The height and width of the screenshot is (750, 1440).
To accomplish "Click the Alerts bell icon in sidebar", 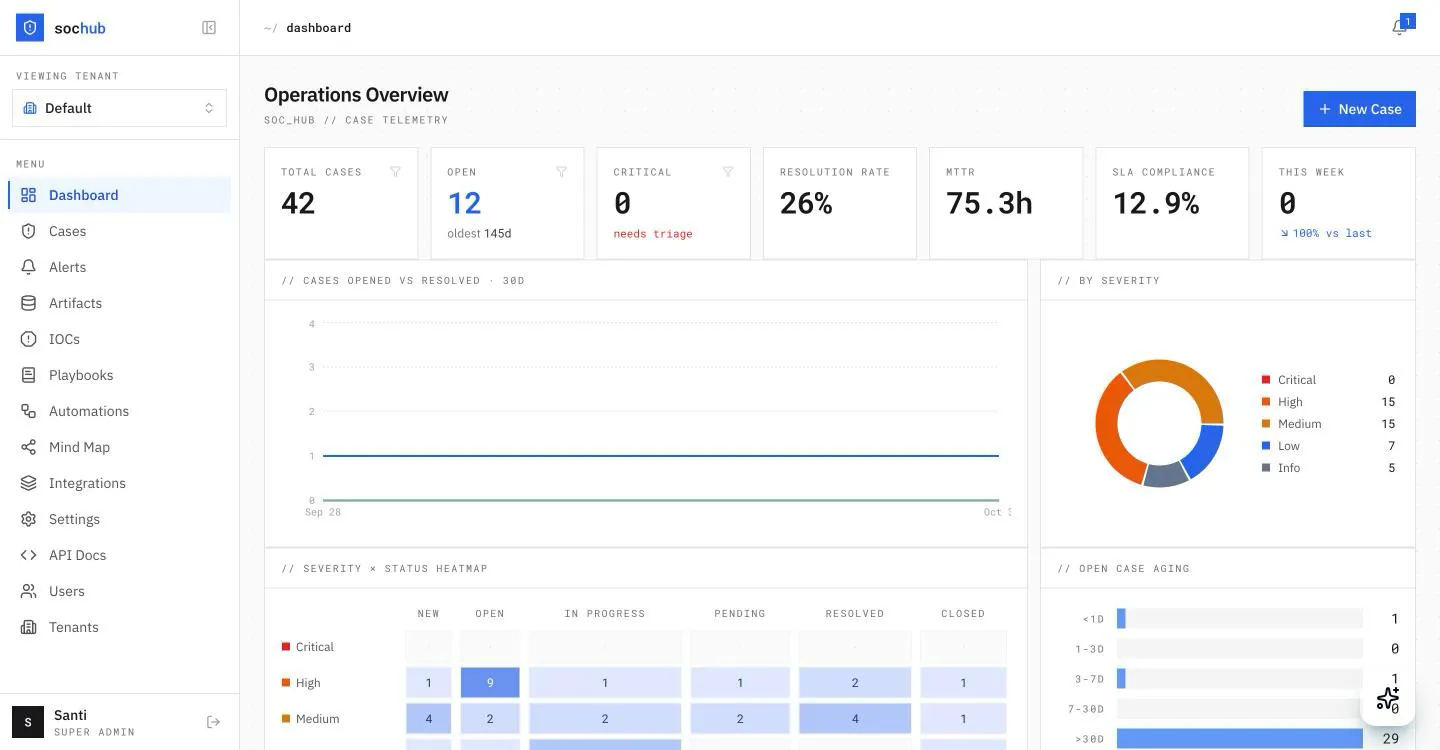I will click(29, 267).
